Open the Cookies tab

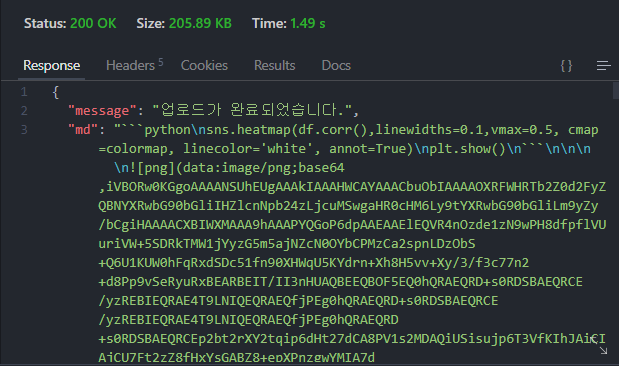pyautogui.click(x=204, y=66)
